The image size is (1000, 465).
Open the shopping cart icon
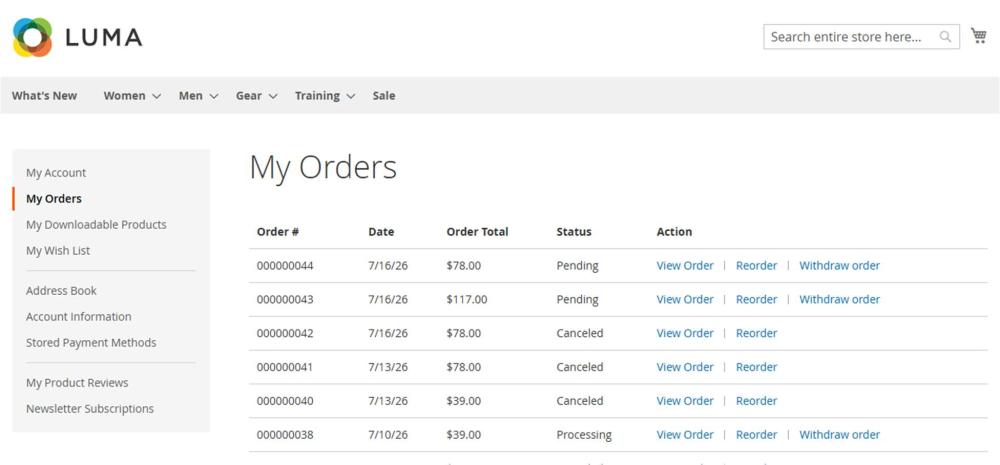(978, 36)
